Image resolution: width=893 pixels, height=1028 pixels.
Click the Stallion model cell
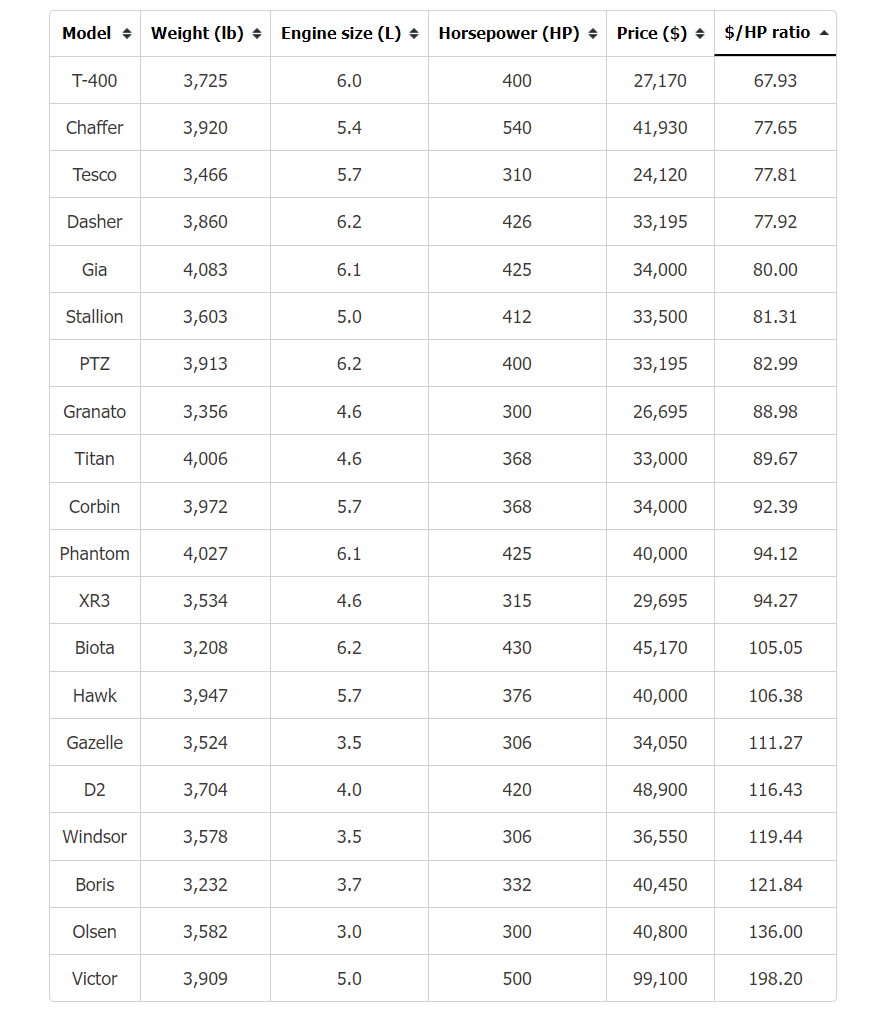94,317
